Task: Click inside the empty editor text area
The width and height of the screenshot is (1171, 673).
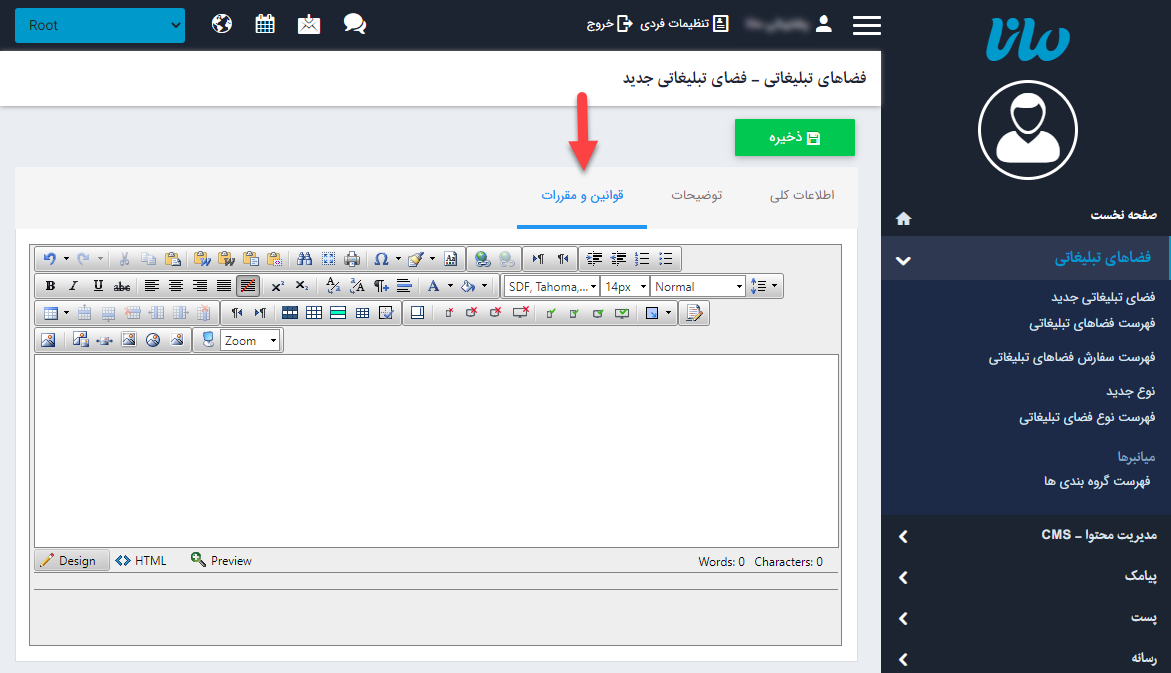Action: 436,450
